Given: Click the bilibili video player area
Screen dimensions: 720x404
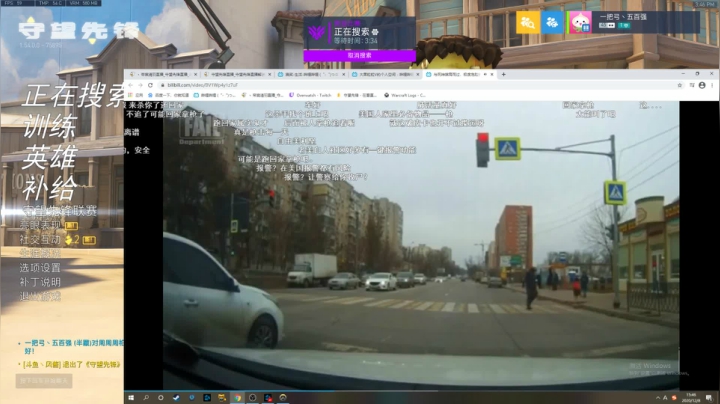Looking at the screenshot, I should click(421, 246).
